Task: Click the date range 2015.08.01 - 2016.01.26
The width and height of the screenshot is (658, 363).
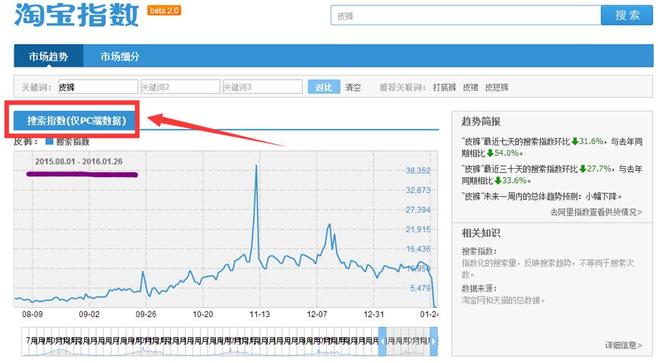Action: 79,162
